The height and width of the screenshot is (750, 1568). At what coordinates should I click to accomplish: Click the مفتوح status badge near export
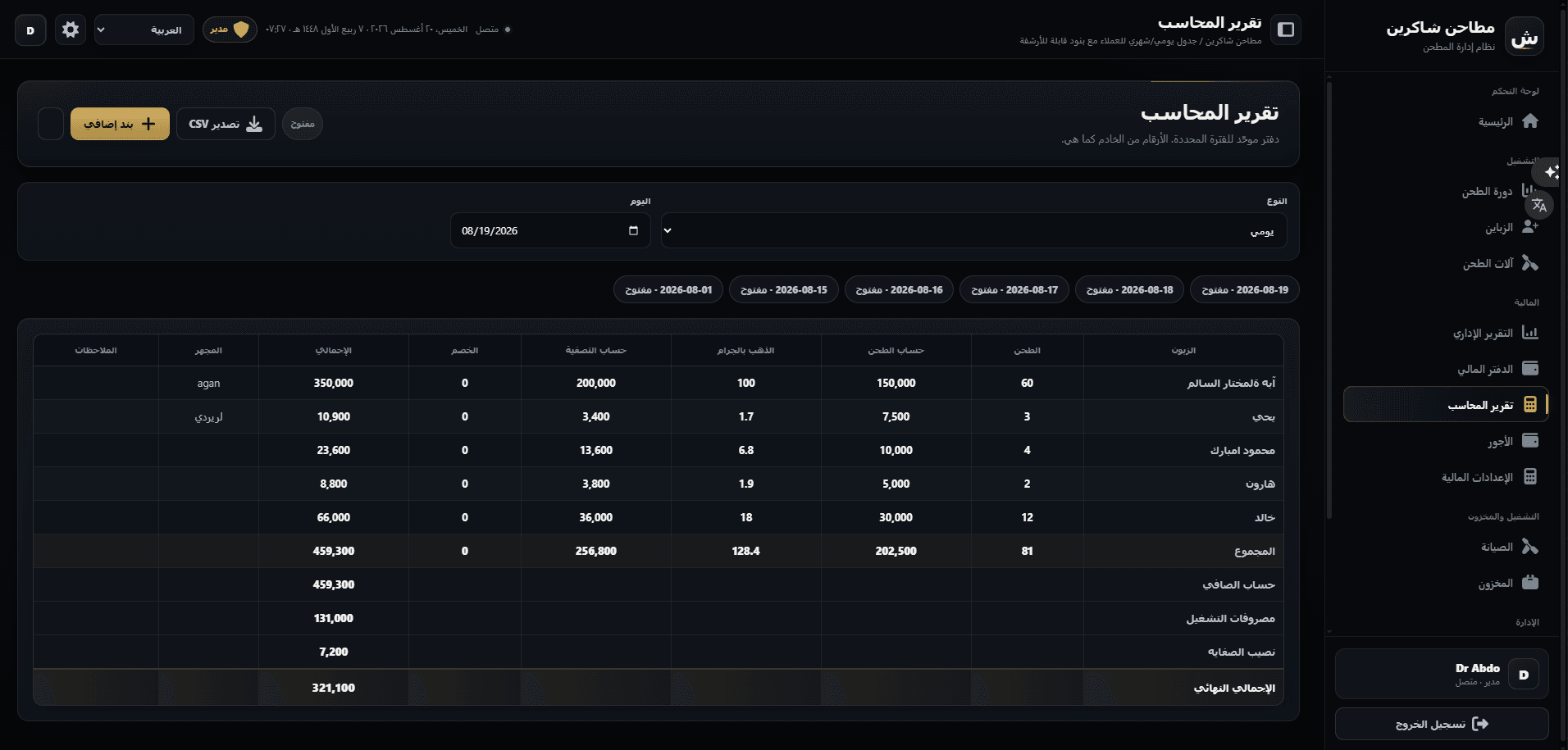click(303, 124)
